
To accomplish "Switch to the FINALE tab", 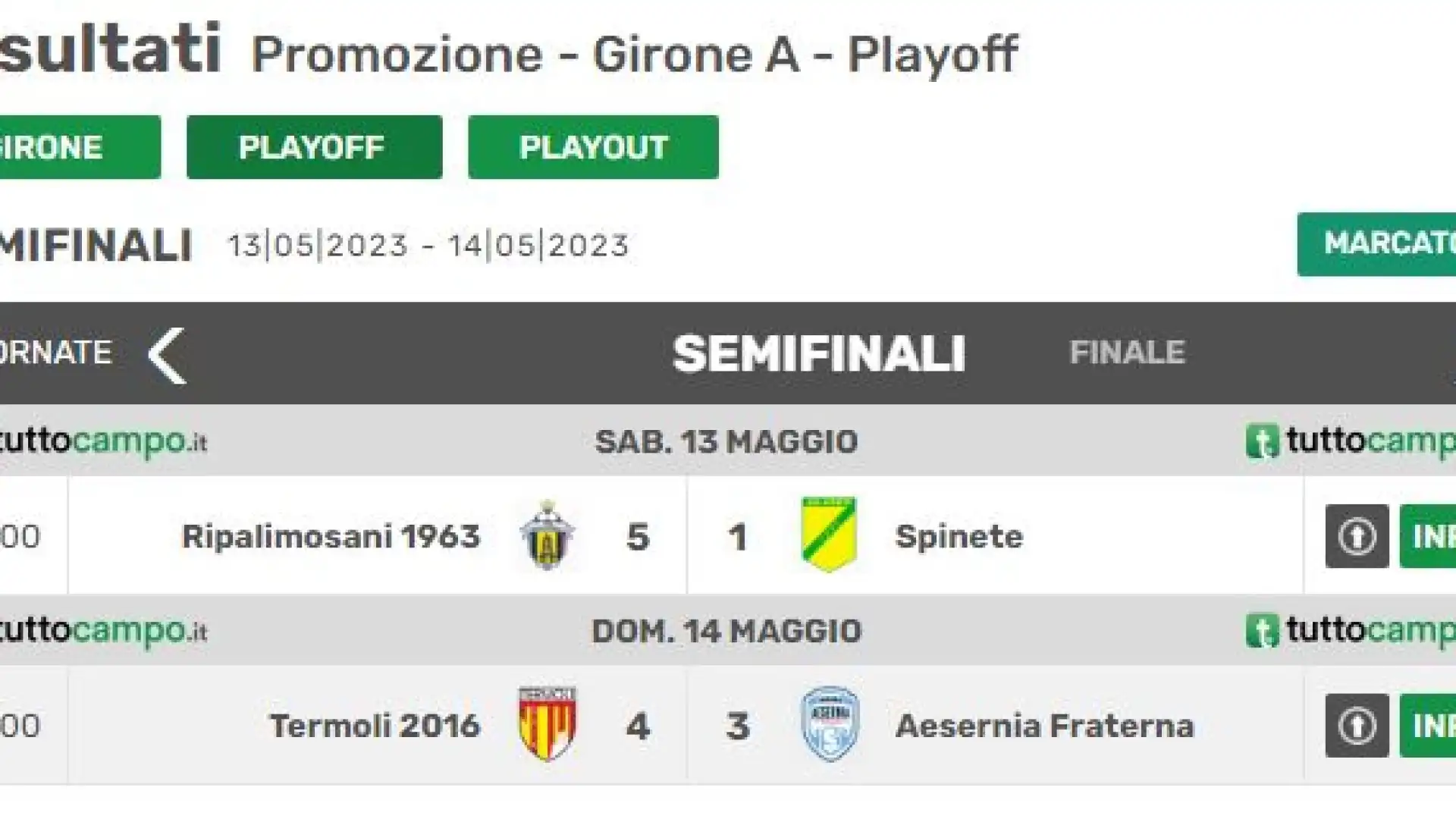I will tap(1127, 353).
